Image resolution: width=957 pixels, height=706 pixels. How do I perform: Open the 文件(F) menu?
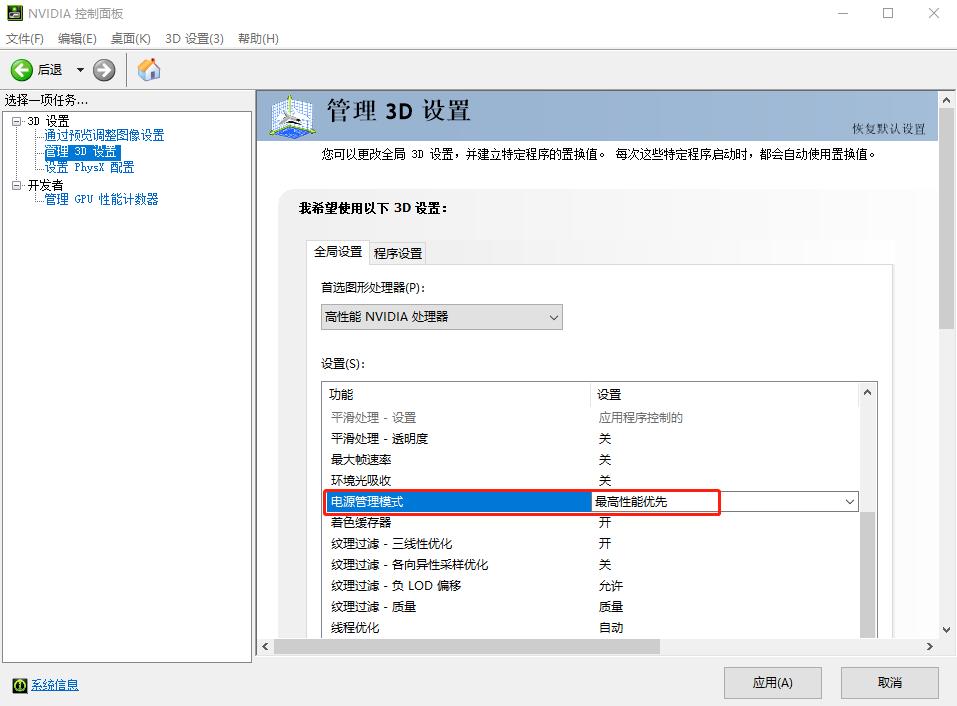pos(26,38)
